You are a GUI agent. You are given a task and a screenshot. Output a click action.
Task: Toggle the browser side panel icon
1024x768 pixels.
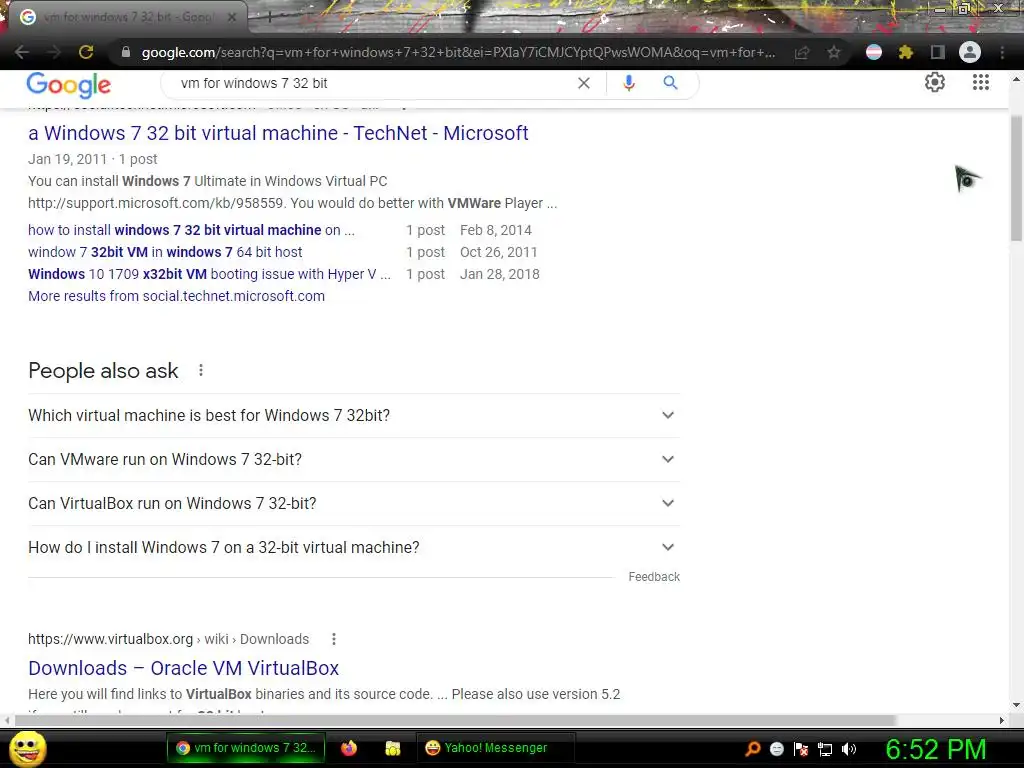point(938,52)
